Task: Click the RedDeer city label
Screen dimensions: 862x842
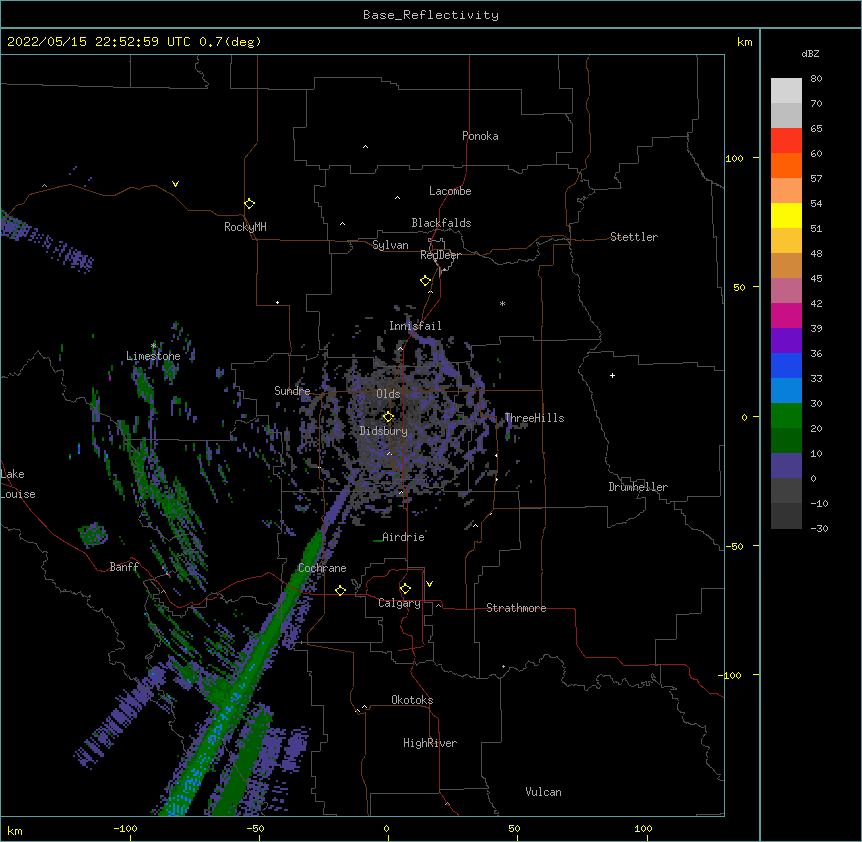Action: click(x=440, y=256)
